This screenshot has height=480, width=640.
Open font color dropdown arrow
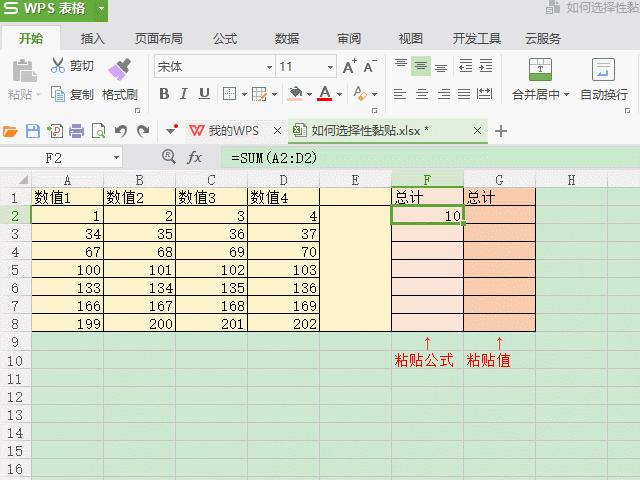pyautogui.click(x=339, y=95)
